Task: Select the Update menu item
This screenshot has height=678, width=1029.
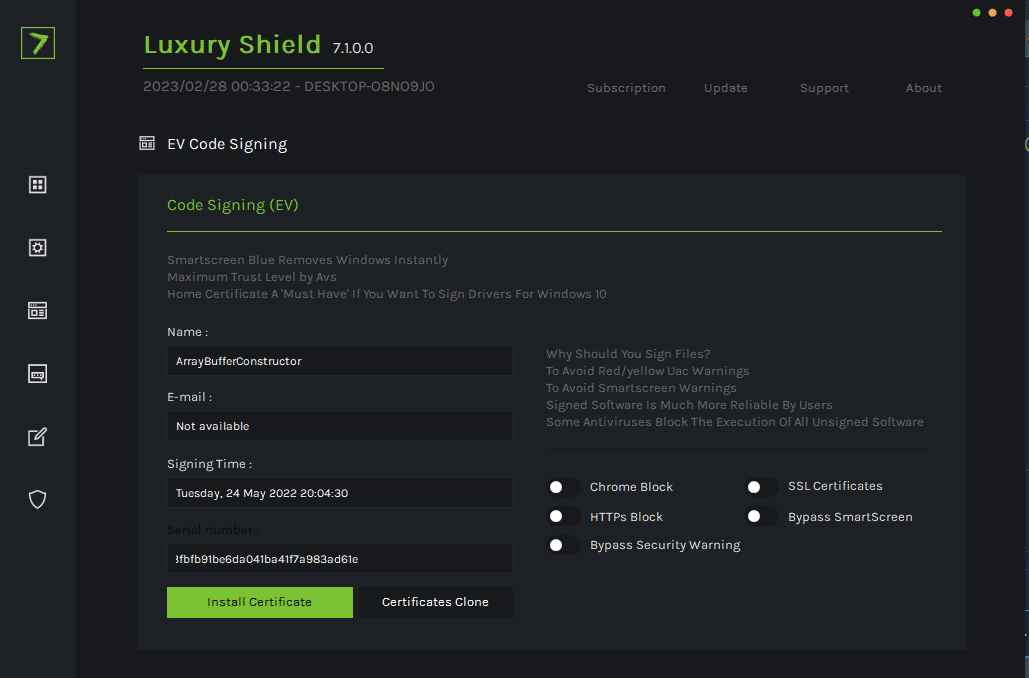Action: (725, 88)
